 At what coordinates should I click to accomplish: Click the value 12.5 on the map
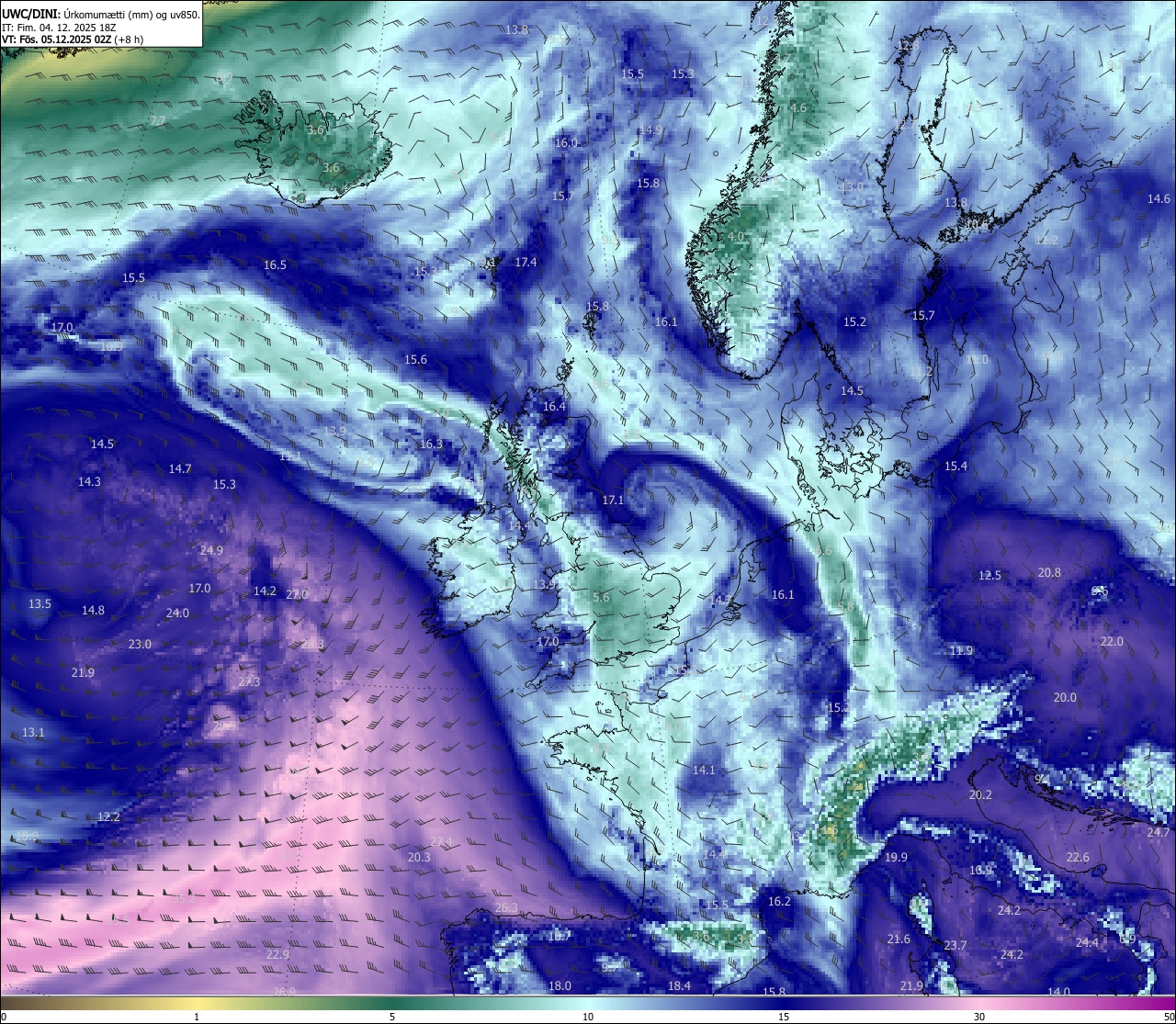pyautogui.click(x=989, y=576)
